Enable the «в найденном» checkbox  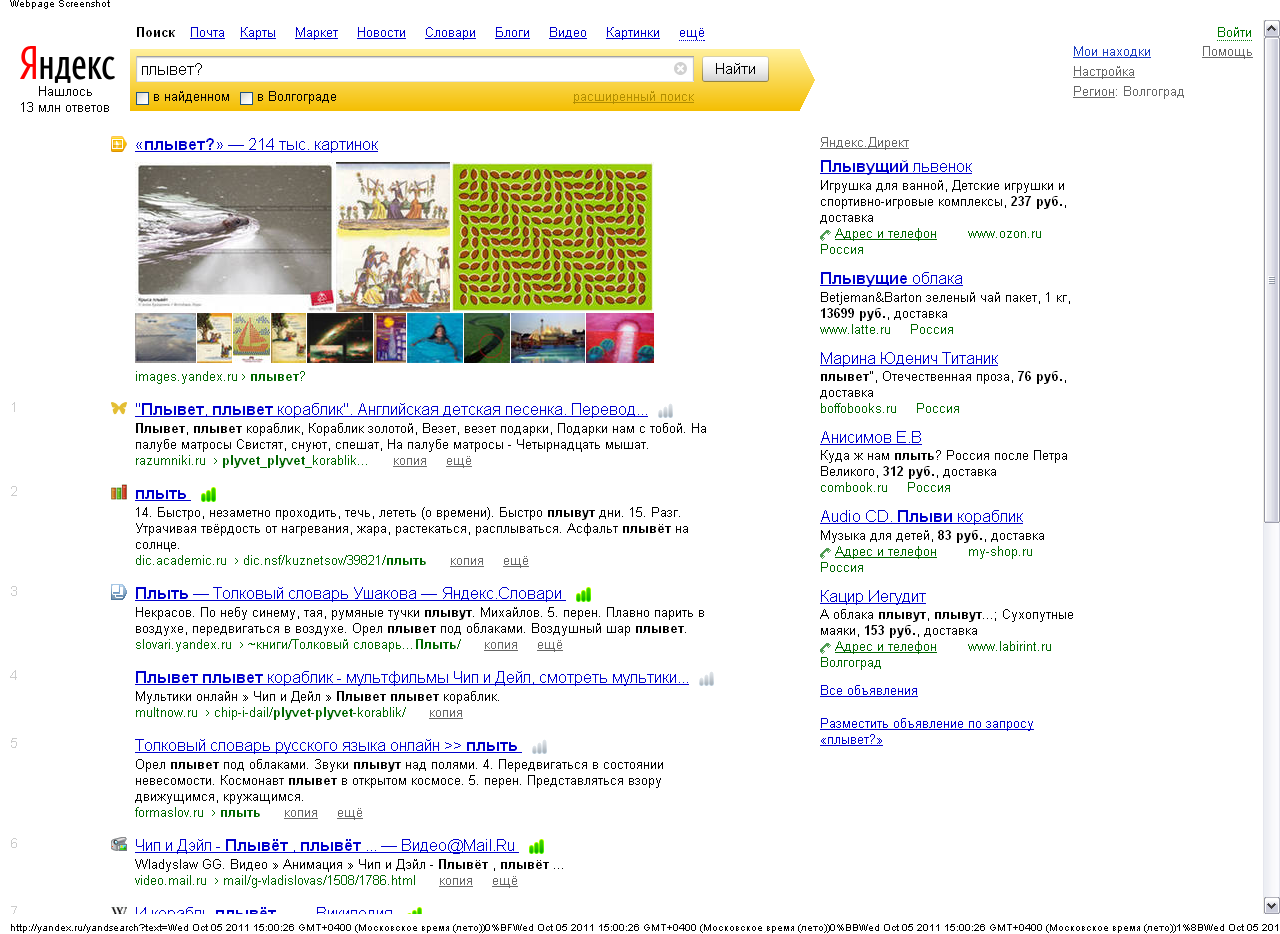pyautogui.click(x=142, y=98)
